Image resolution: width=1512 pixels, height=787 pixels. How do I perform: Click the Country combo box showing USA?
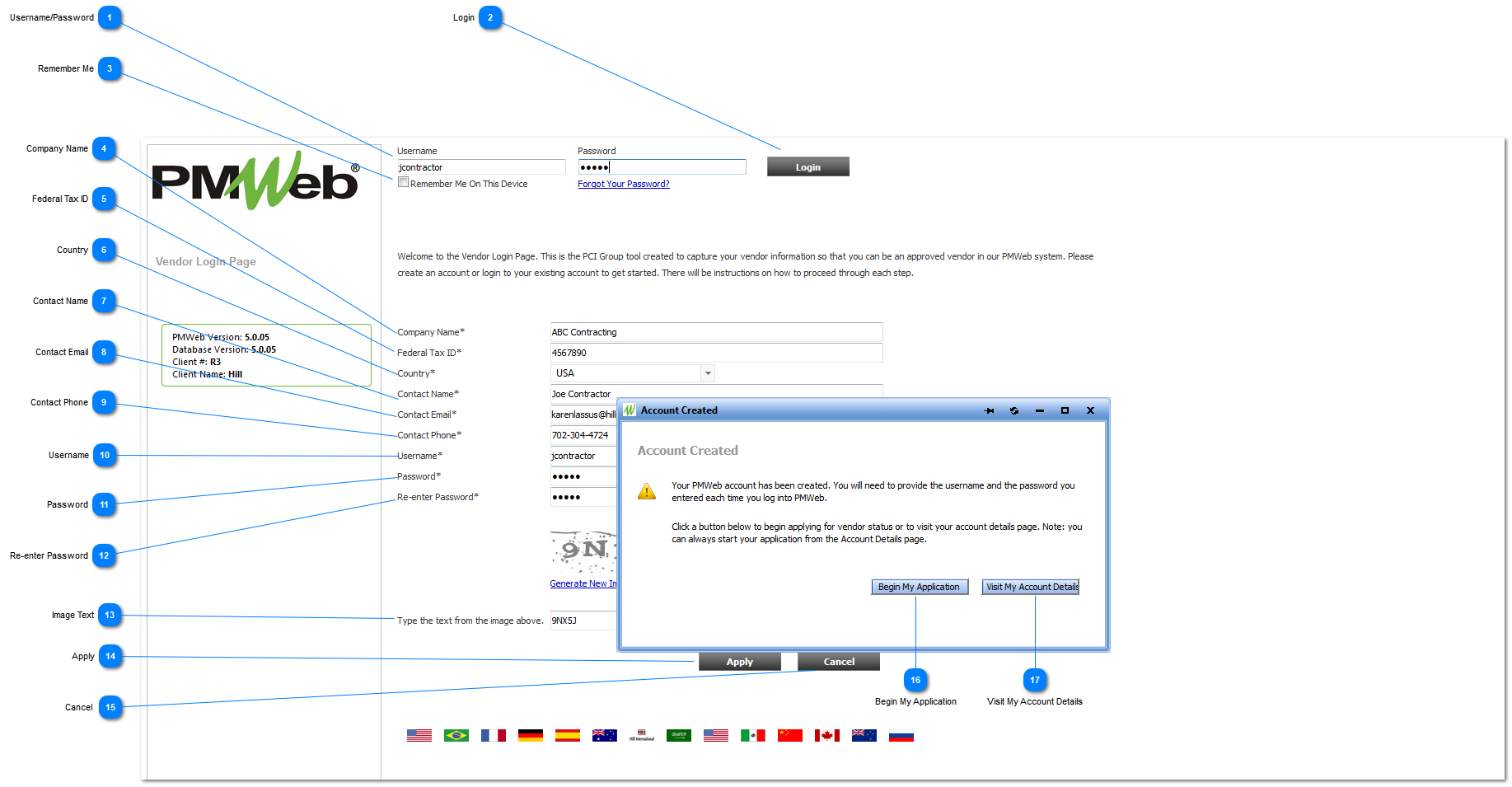(x=632, y=373)
